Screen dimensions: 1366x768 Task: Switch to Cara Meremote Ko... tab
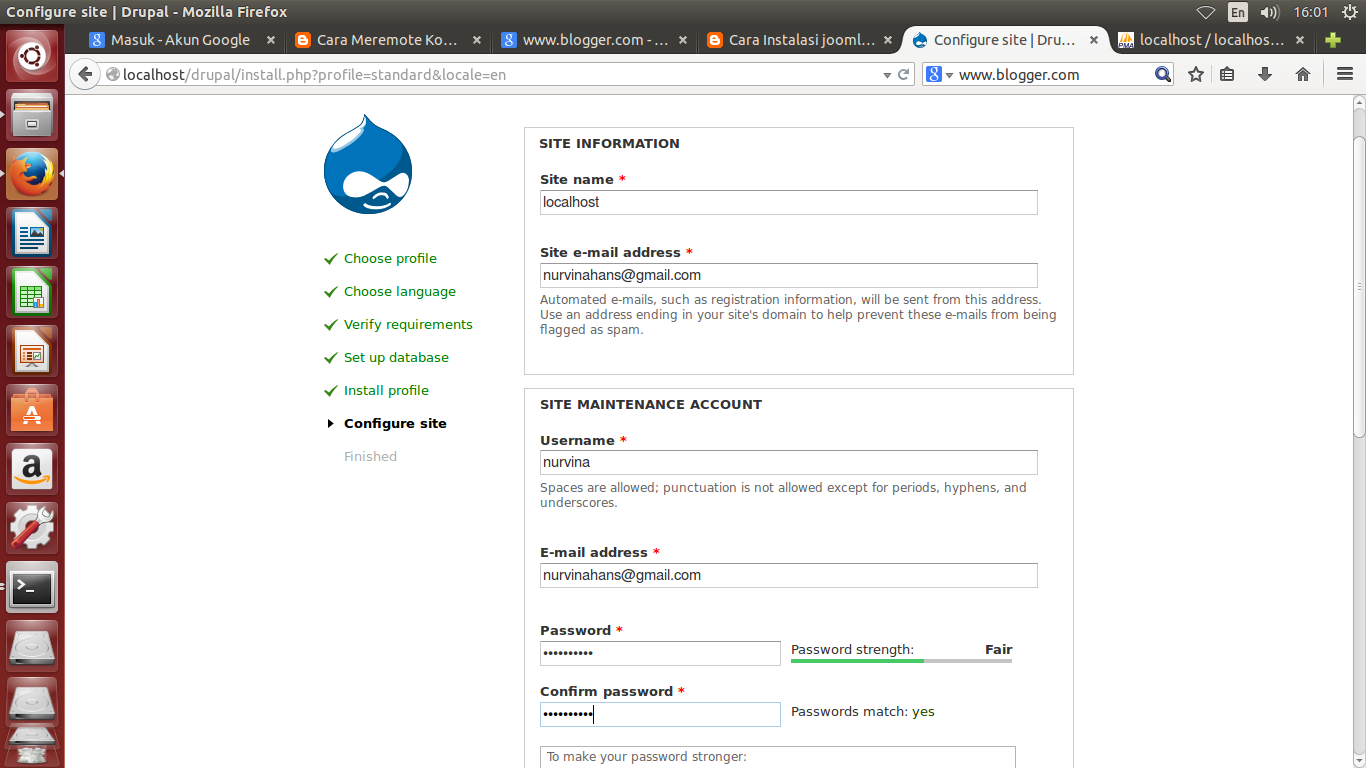point(387,40)
